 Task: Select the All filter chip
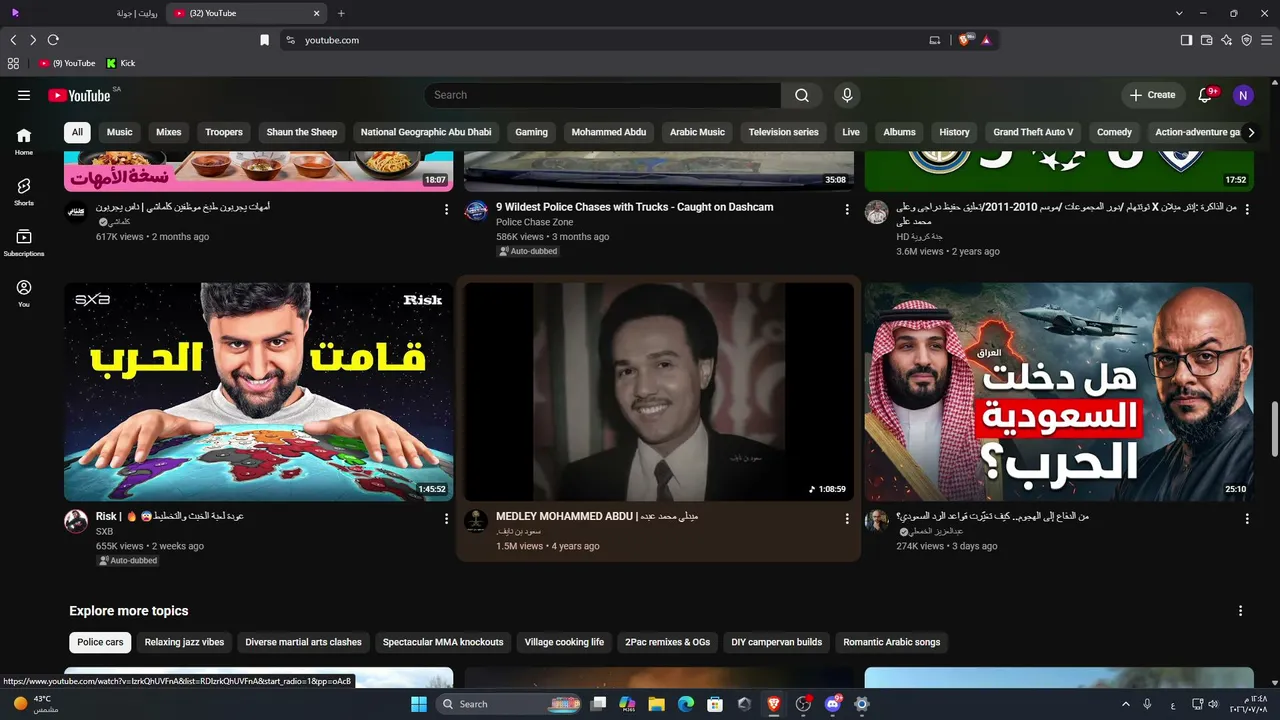click(x=77, y=132)
